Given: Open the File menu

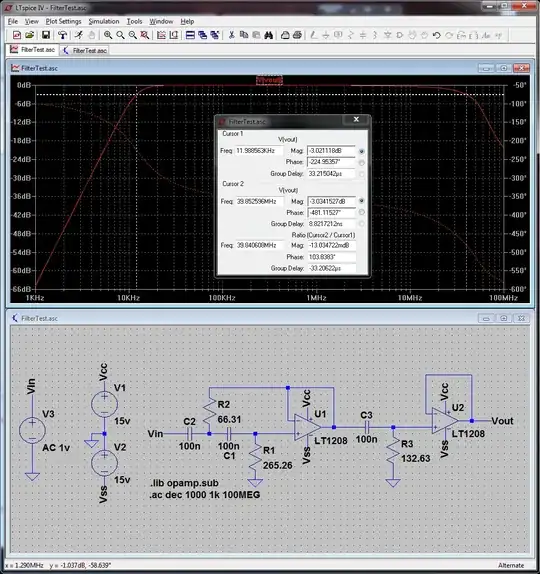Looking at the screenshot, I should point(13,21).
